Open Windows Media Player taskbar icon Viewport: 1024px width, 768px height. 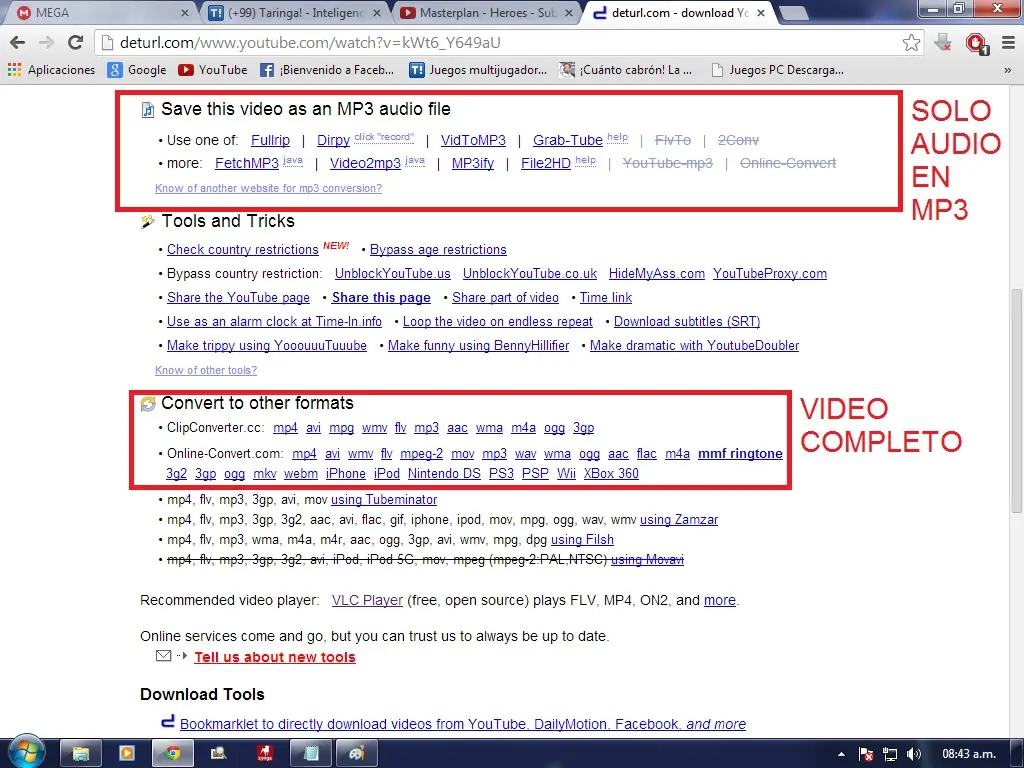point(127,754)
